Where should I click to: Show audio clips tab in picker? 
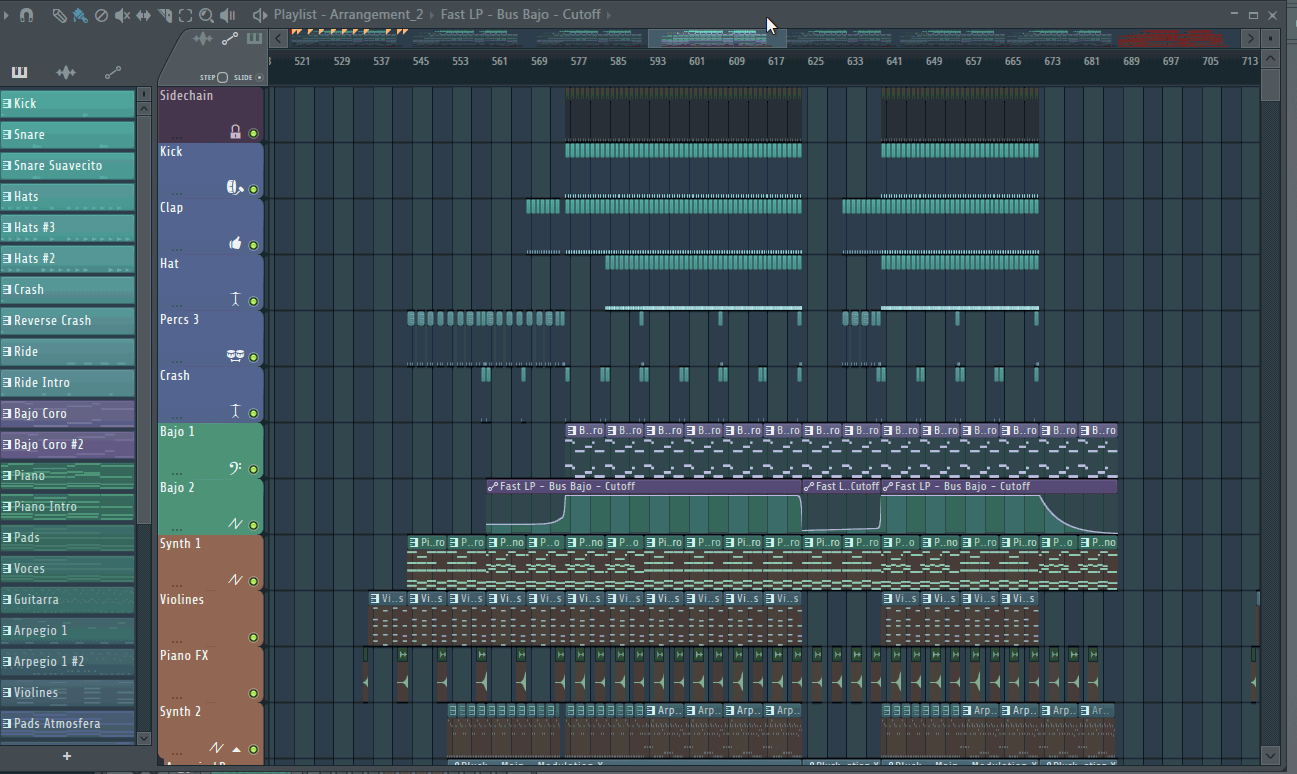[x=66, y=72]
